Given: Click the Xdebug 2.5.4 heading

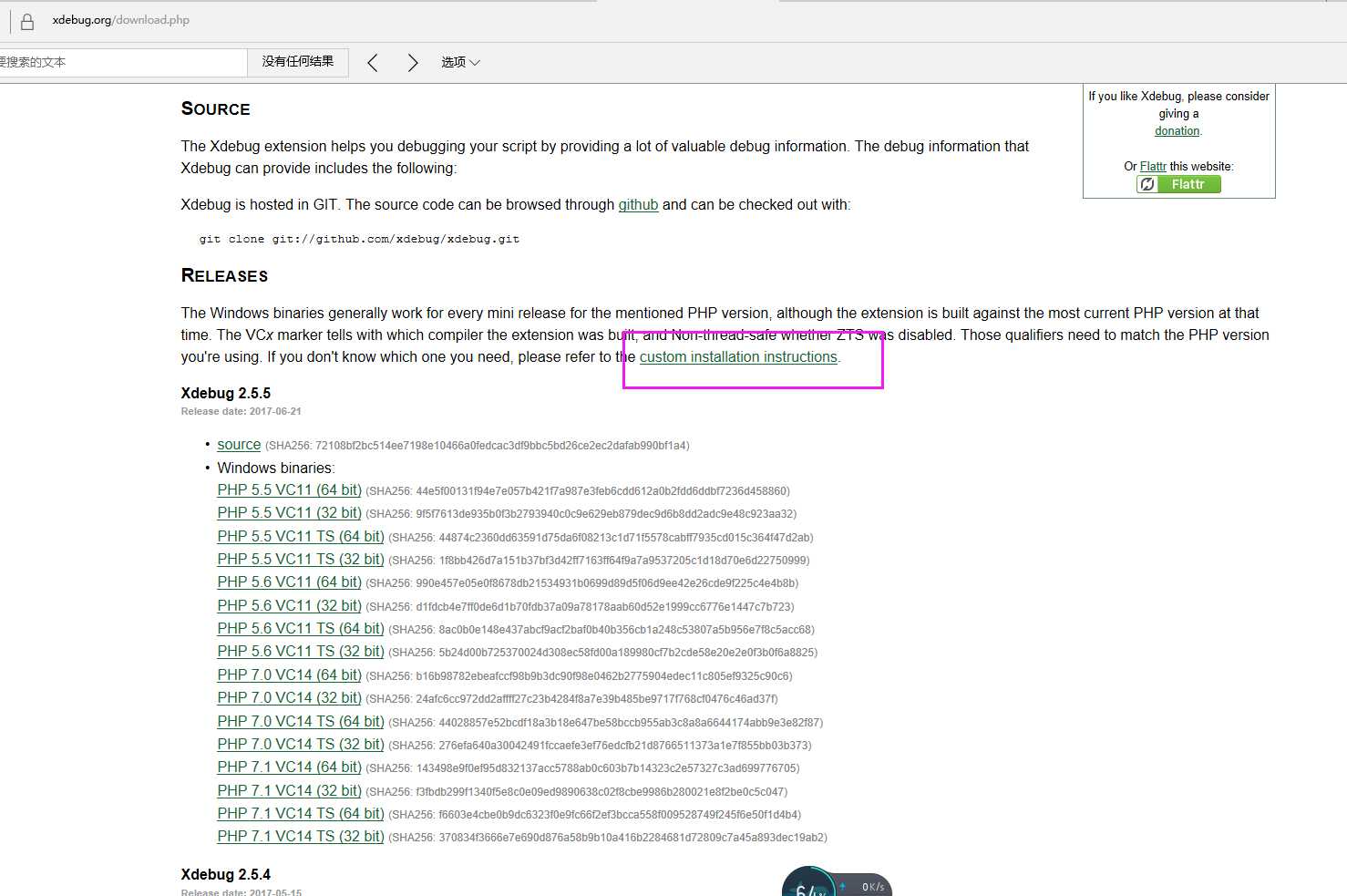Looking at the screenshot, I should click(x=226, y=874).
